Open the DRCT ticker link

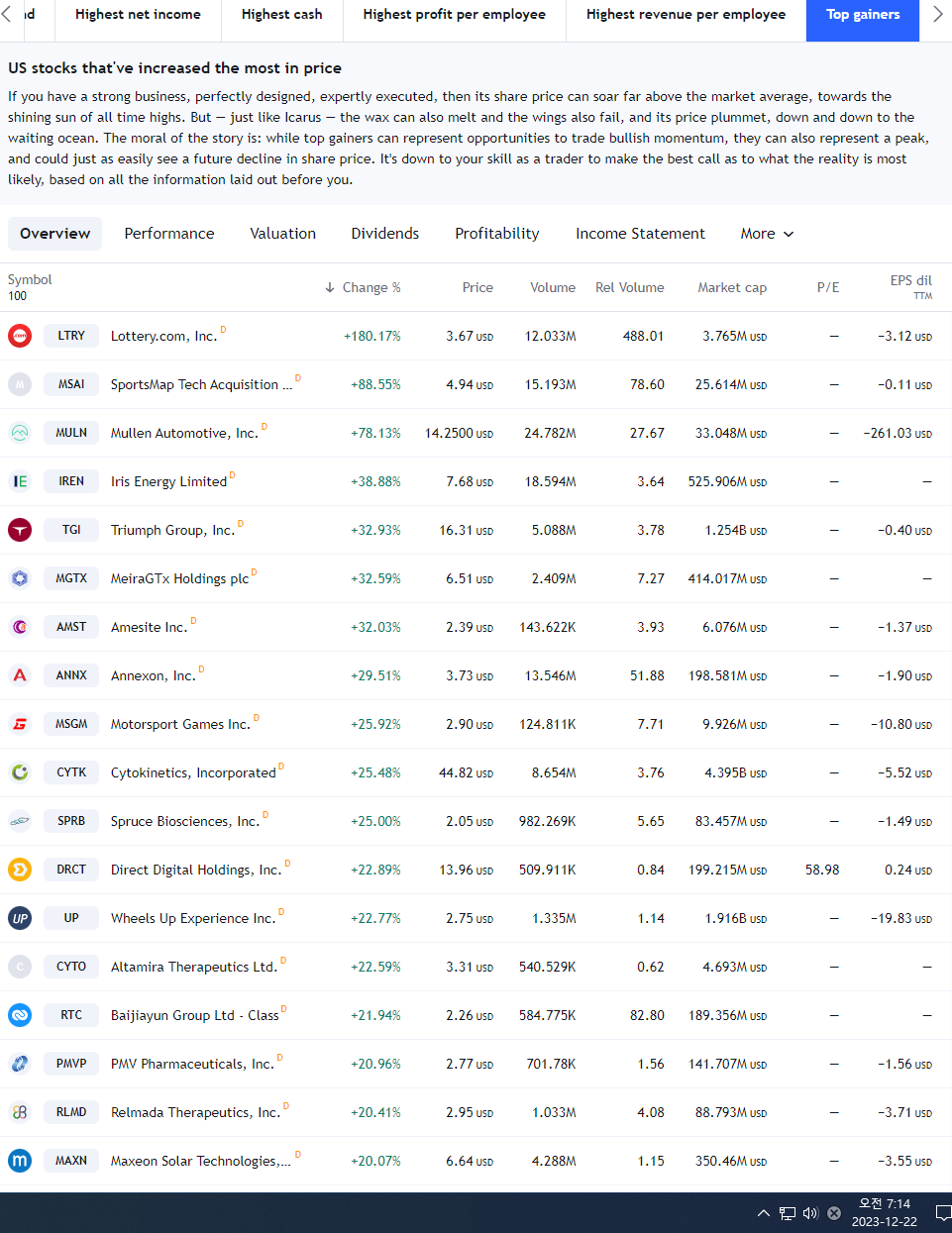click(71, 870)
